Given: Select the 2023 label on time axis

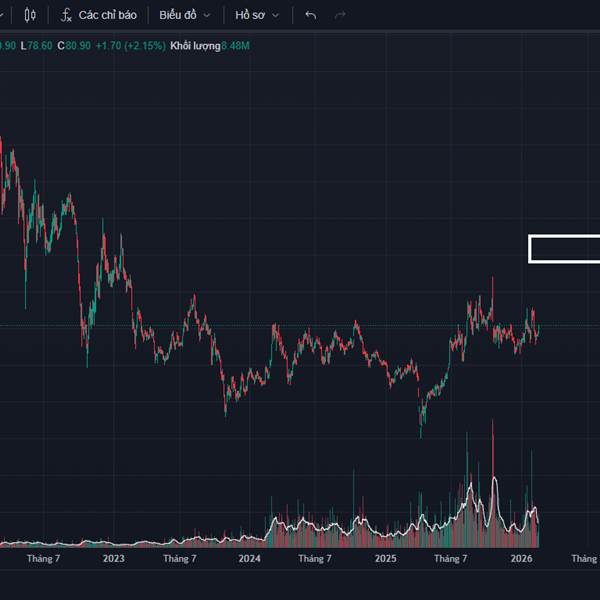Looking at the screenshot, I should pos(114,559).
